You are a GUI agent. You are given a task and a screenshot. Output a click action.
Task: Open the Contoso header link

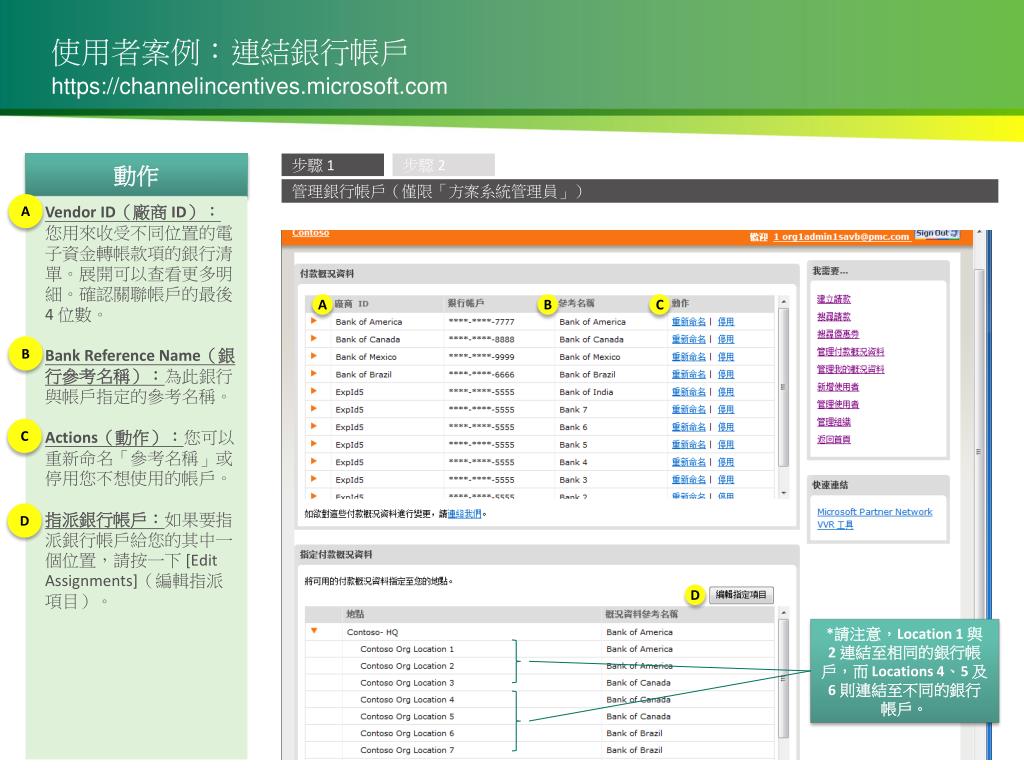point(310,233)
